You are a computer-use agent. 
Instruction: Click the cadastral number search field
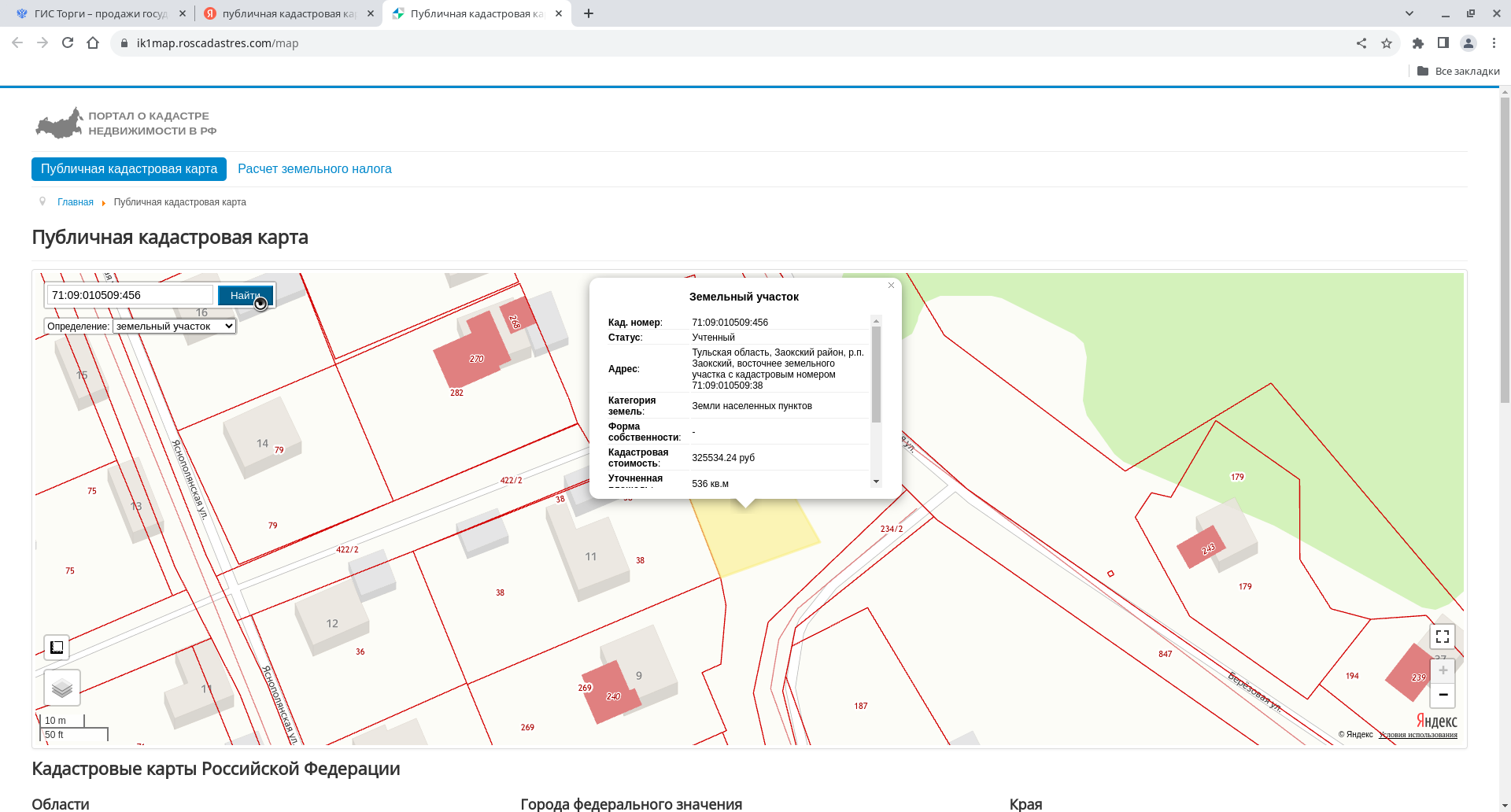[x=130, y=295]
